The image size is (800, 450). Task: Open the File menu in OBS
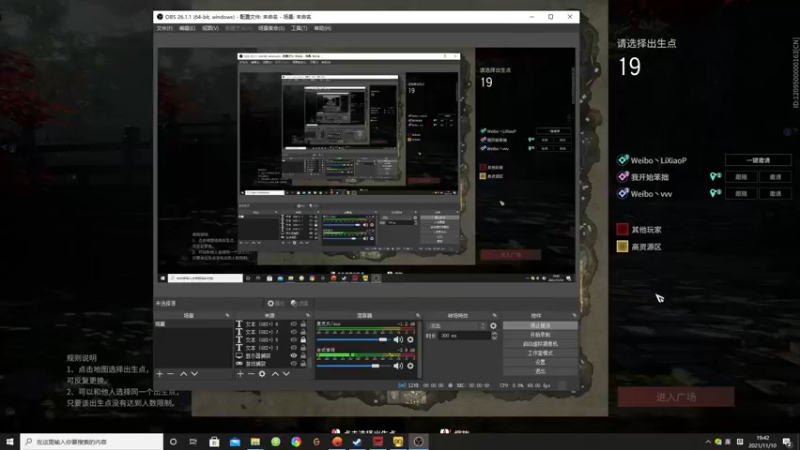(x=164, y=28)
